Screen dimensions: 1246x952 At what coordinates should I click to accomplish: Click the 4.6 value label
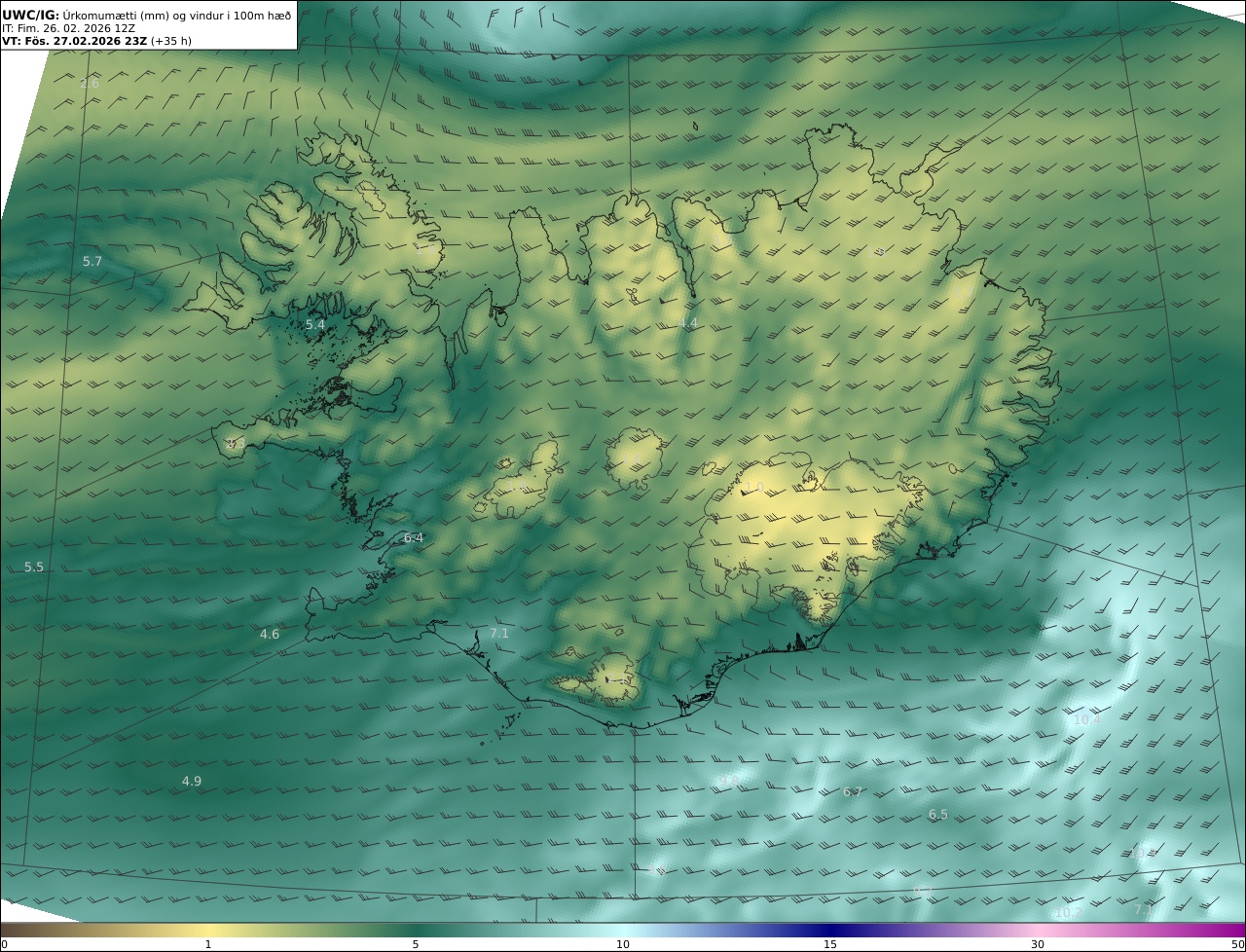(x=270, y=634)
